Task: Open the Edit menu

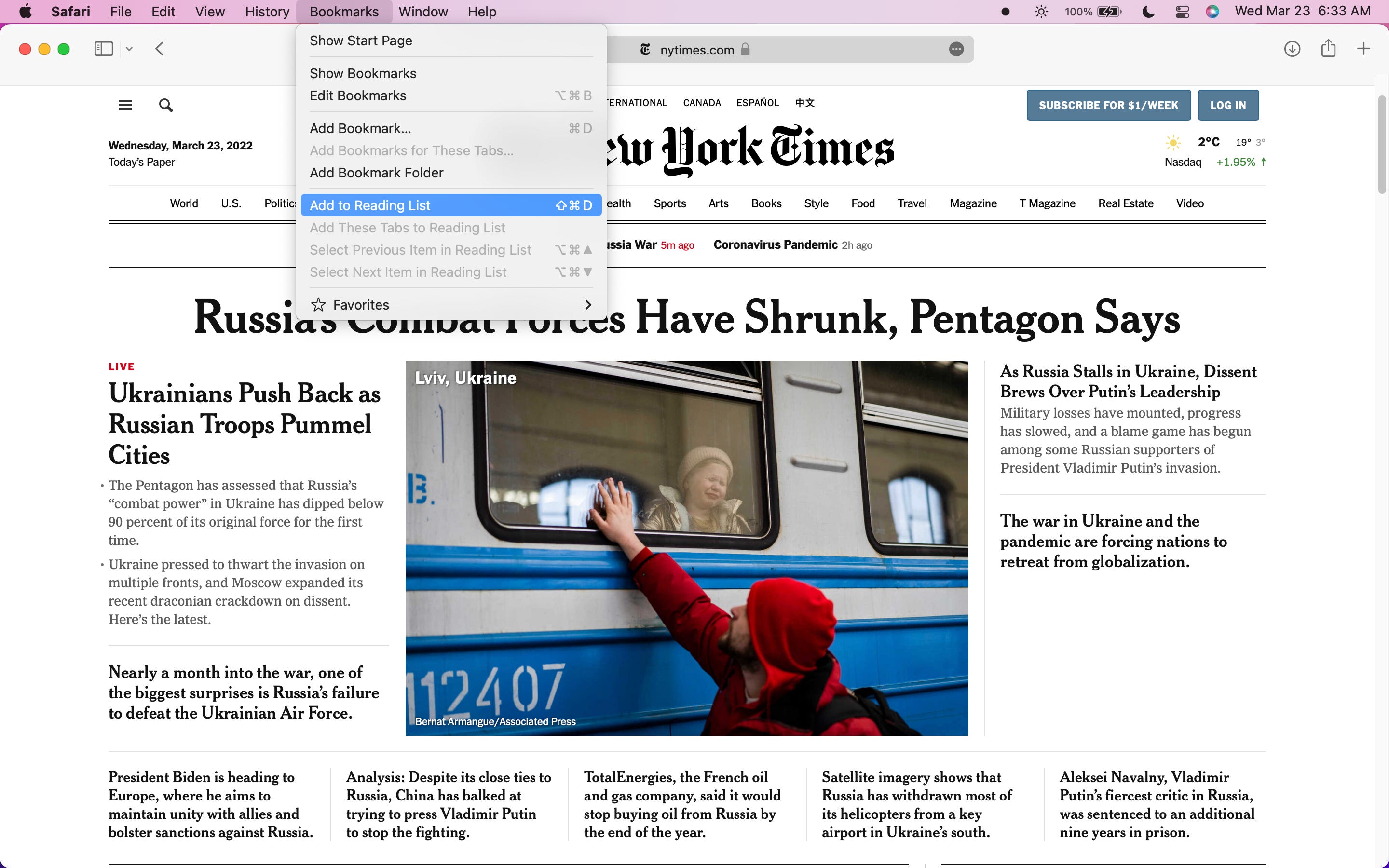Action: tap(163, 12)
